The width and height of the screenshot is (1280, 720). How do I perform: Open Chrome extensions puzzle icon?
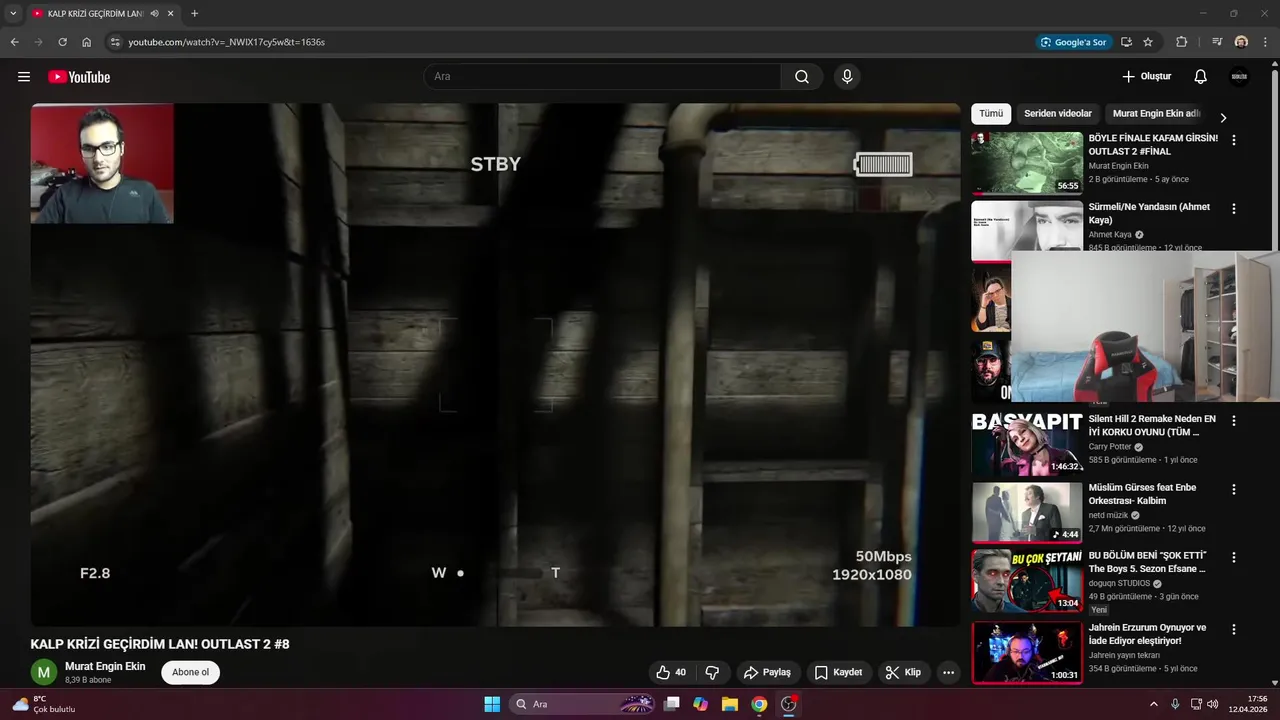tap(1181, 42)
